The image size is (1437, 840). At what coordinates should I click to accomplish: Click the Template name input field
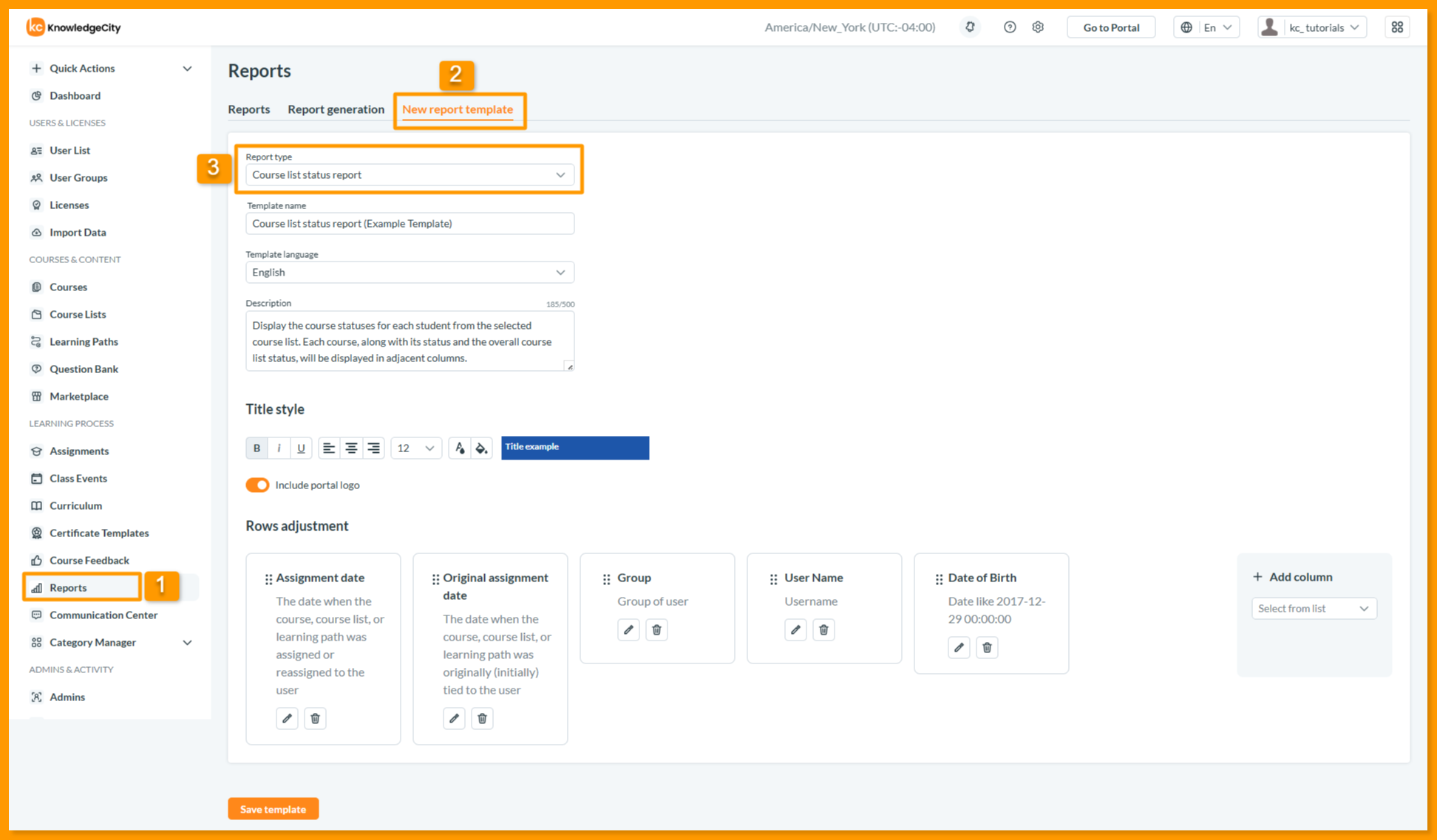point(410,223)
